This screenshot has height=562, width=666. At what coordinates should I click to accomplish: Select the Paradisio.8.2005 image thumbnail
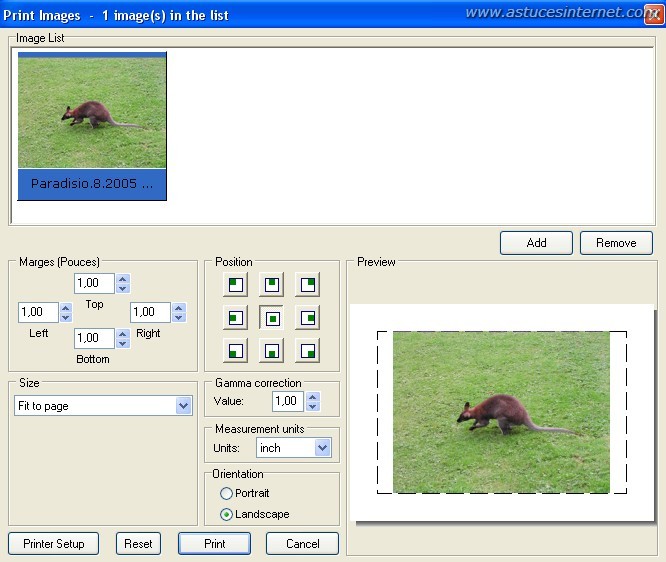pyautogui.click(x=92, y=112)
